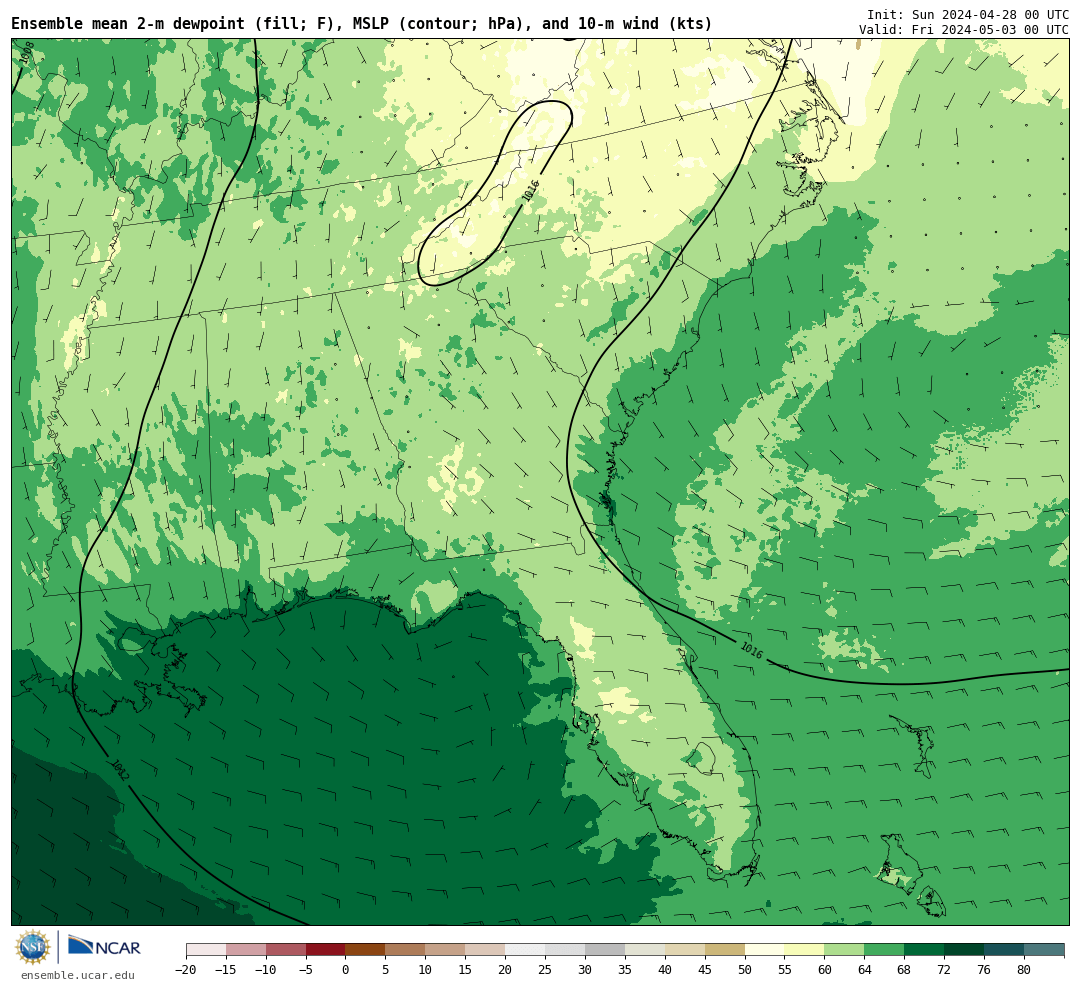Click the 80 colorbar tick label

coord(1025,969)
